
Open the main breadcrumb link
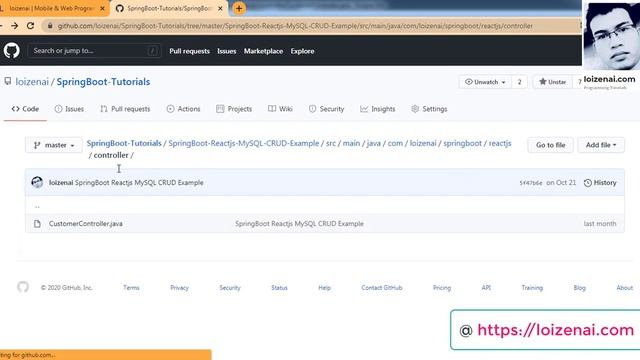click(351, 143)
